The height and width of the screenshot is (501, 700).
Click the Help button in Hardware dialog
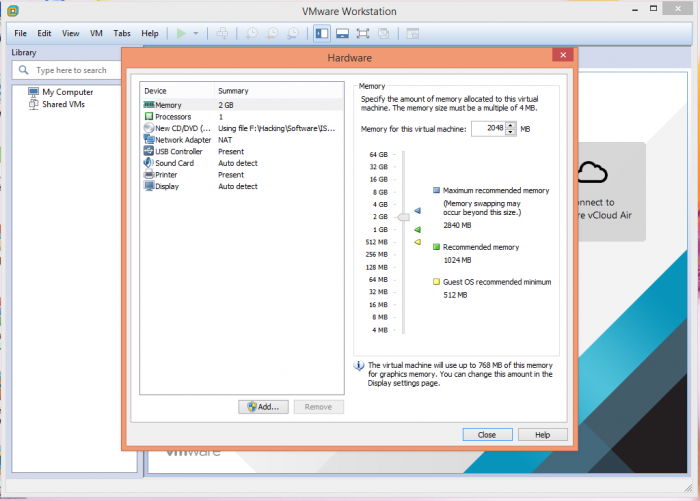click(x=543, y=434)
